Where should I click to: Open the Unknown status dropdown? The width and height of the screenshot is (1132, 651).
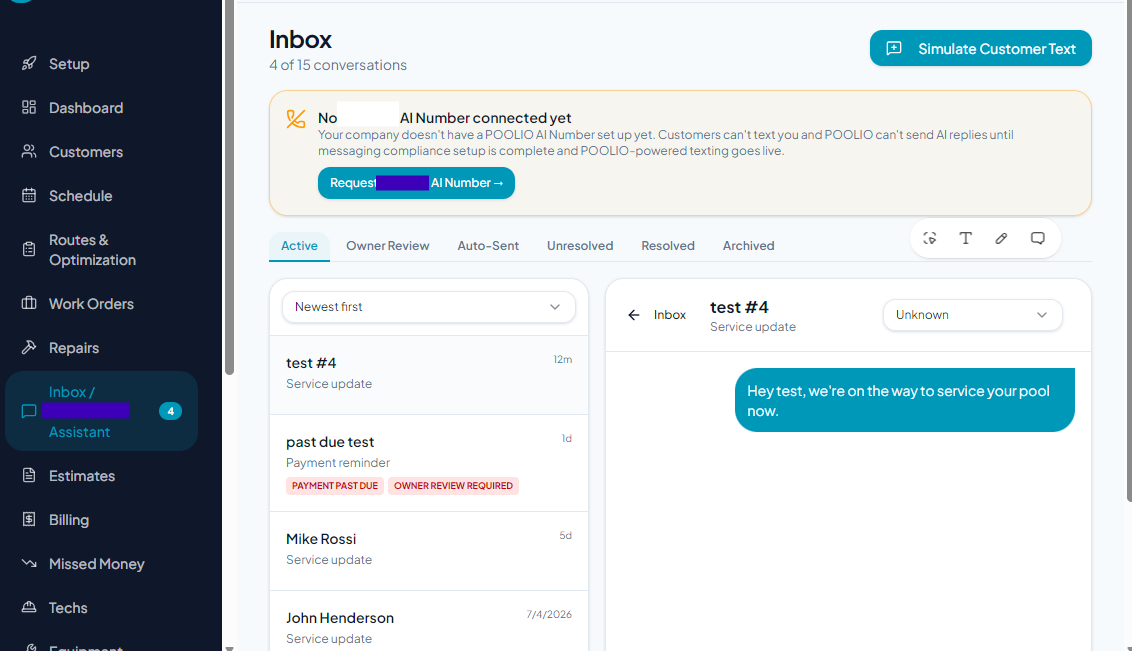(x=972, y=315)
